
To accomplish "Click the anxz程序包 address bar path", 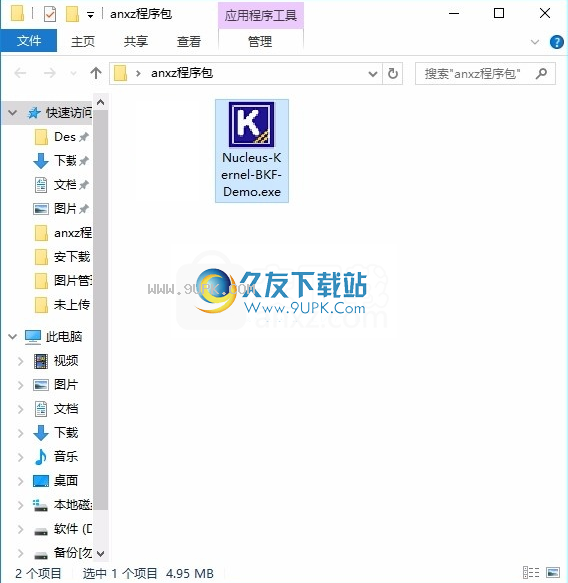I will pyautogui.click(x=182, y=73).
